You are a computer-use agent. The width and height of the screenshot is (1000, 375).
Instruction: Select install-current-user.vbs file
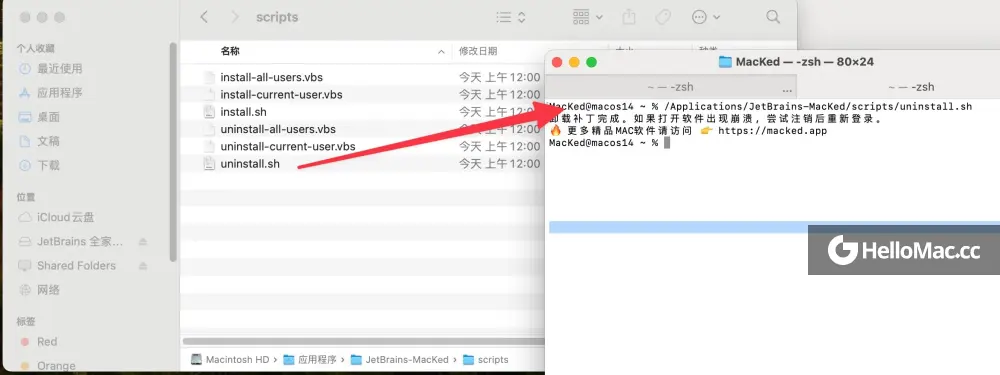(281, 94)
